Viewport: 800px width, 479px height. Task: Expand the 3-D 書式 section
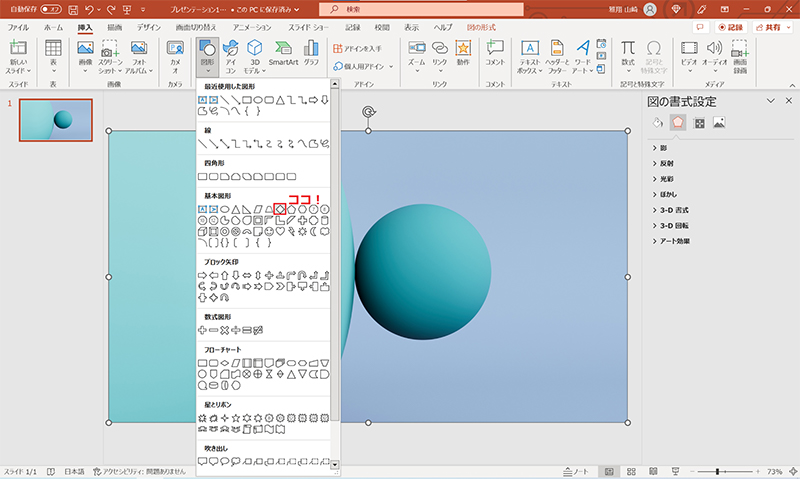tap(673, 210)
